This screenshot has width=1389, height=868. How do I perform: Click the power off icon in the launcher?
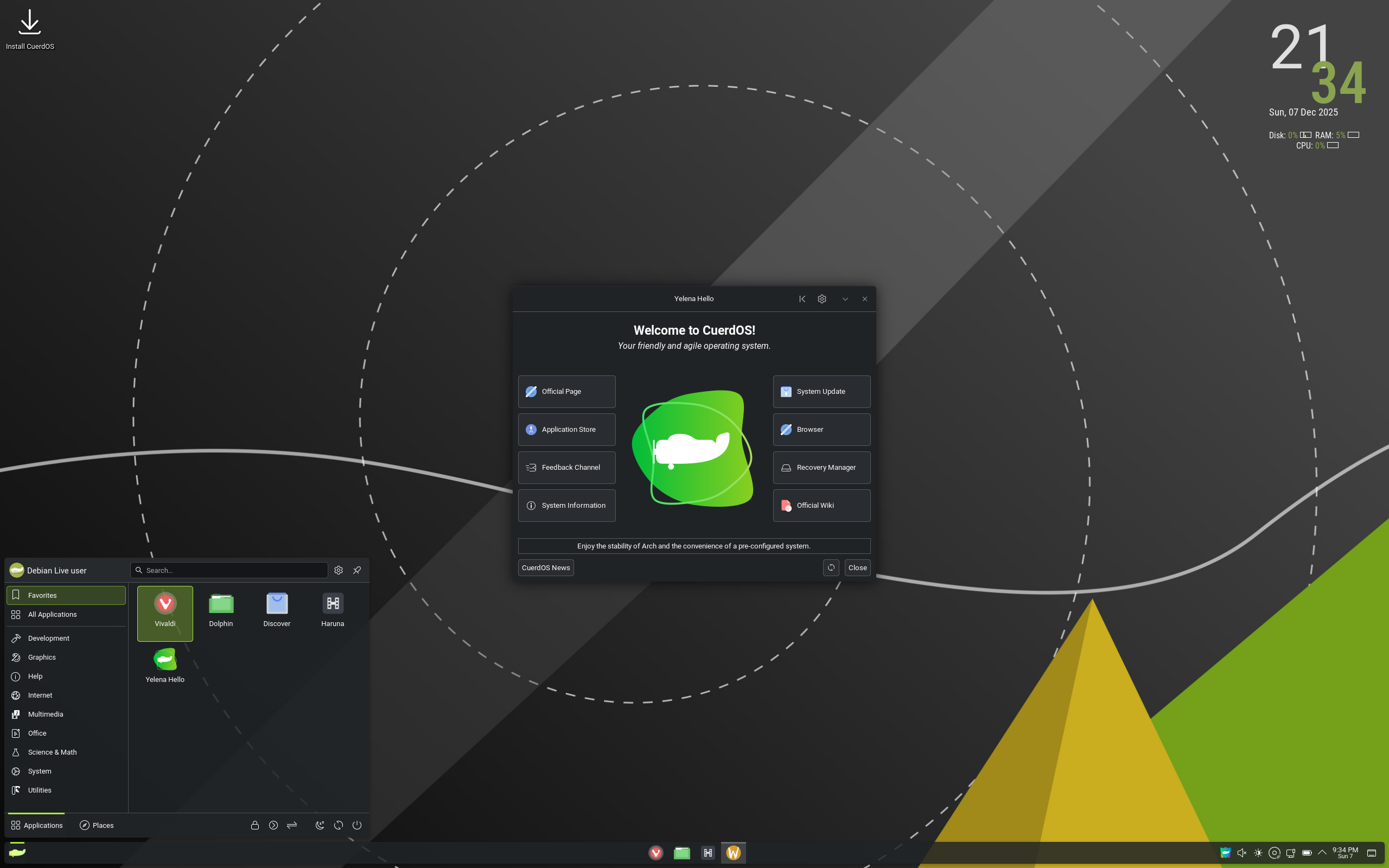click(357, 825)
